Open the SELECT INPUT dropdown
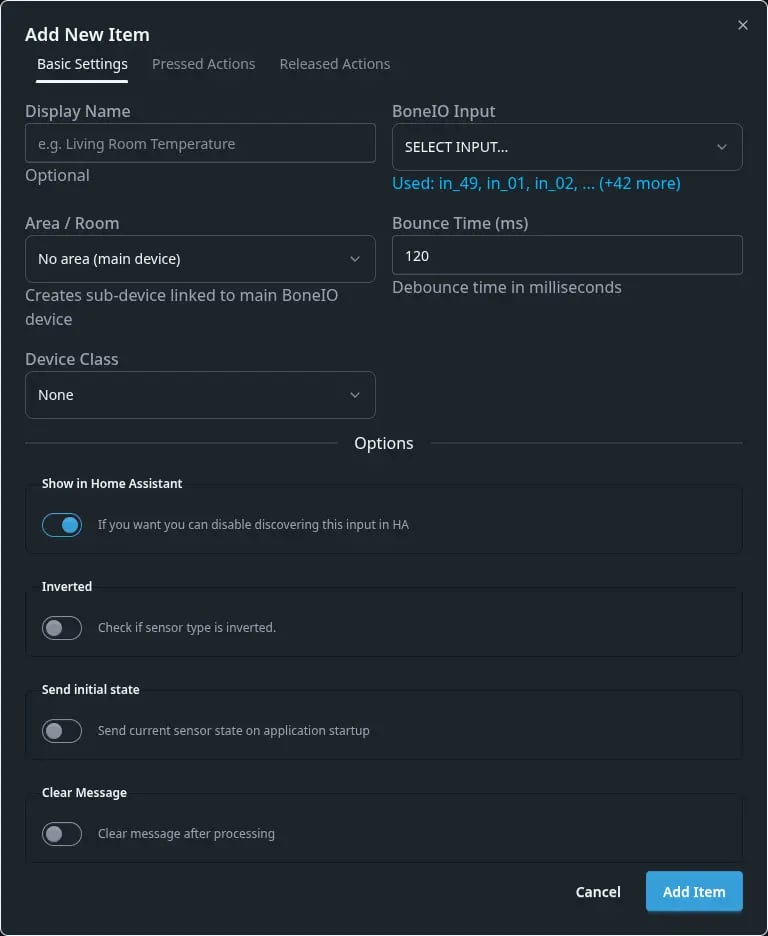 pos(567,146)
